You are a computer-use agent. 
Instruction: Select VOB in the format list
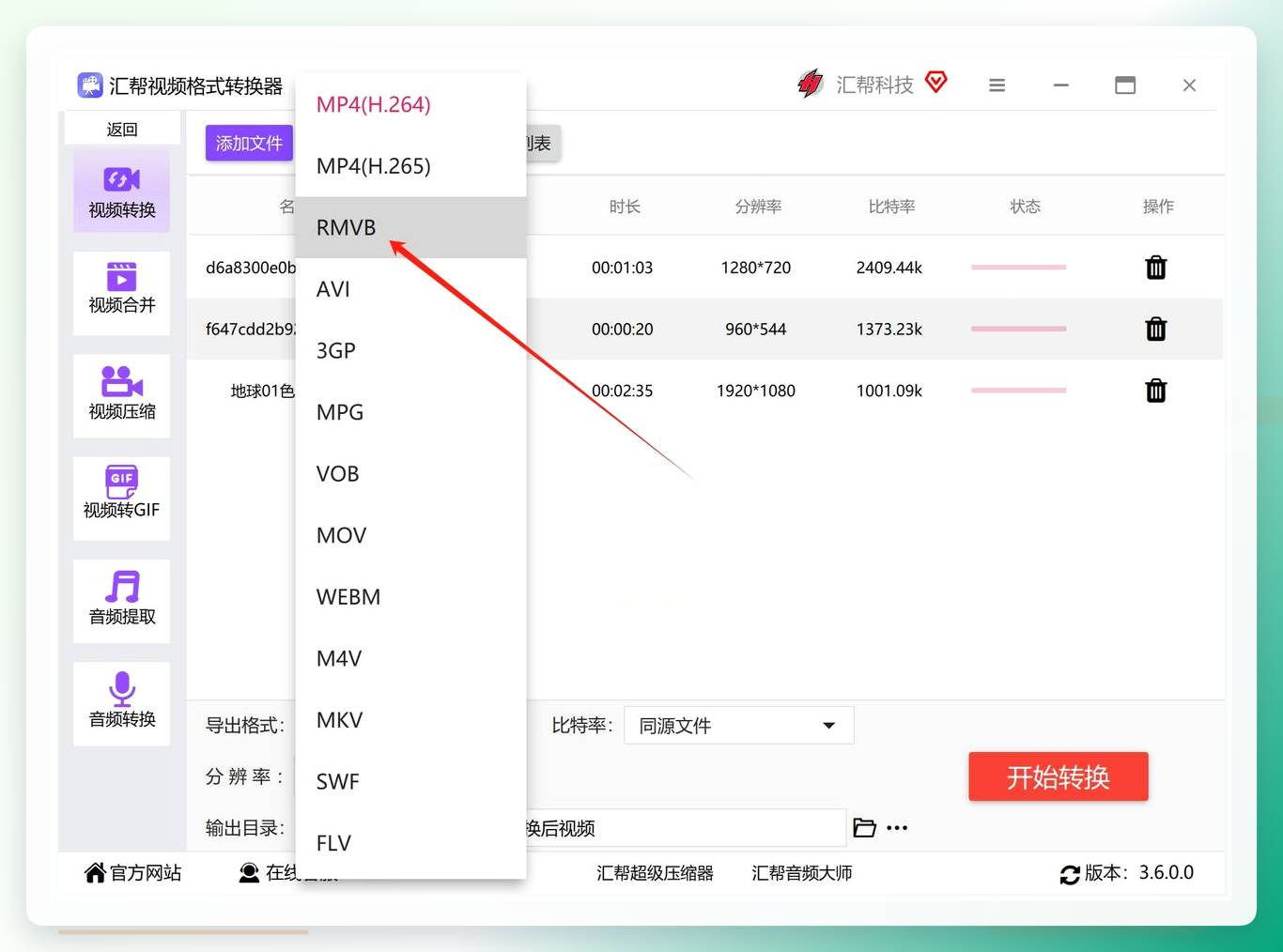410,474
